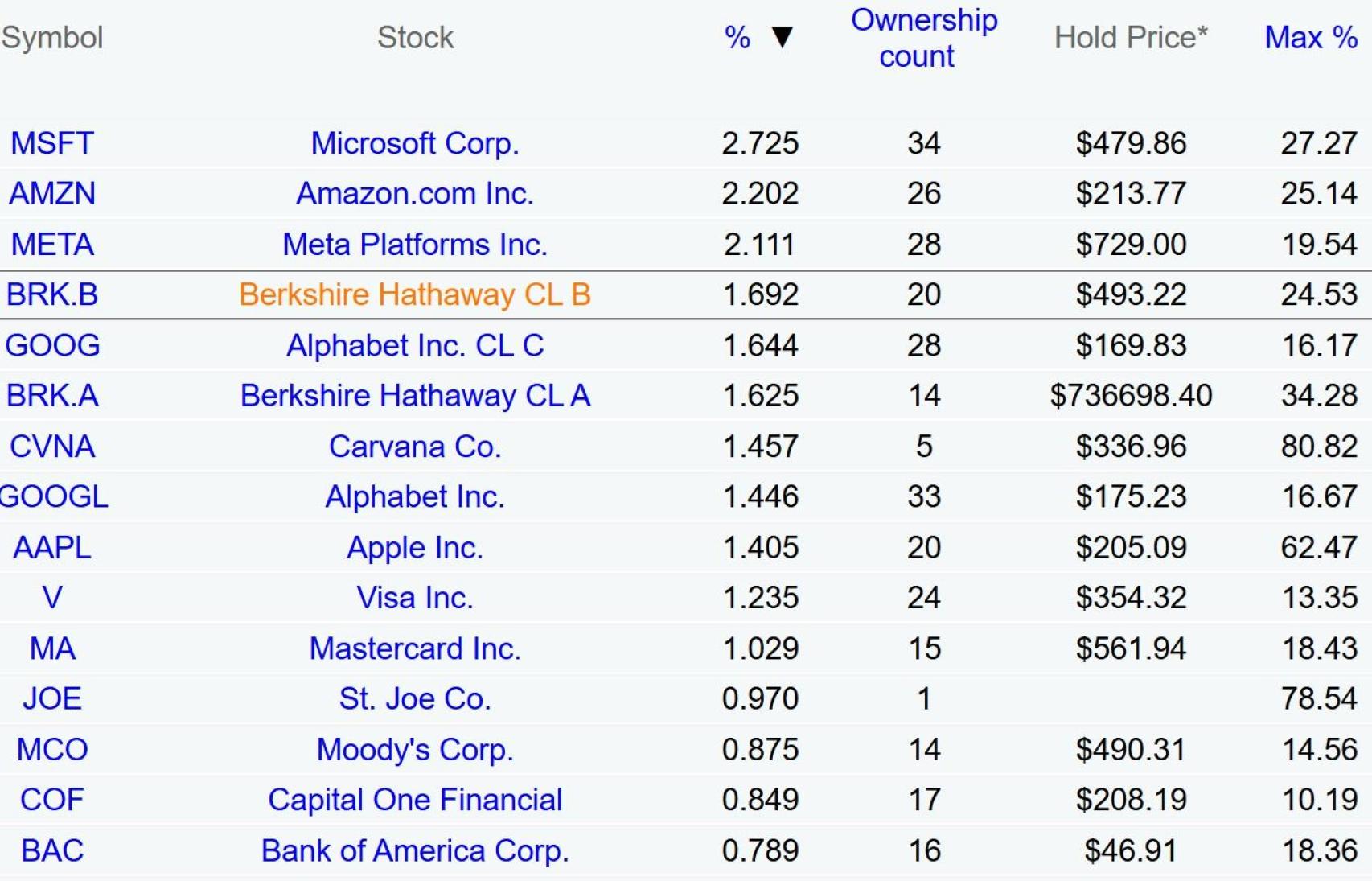This screenshot has height=881, width=1372.
Task: Sort table by Max % column
Action: [x=1311, y=37]
